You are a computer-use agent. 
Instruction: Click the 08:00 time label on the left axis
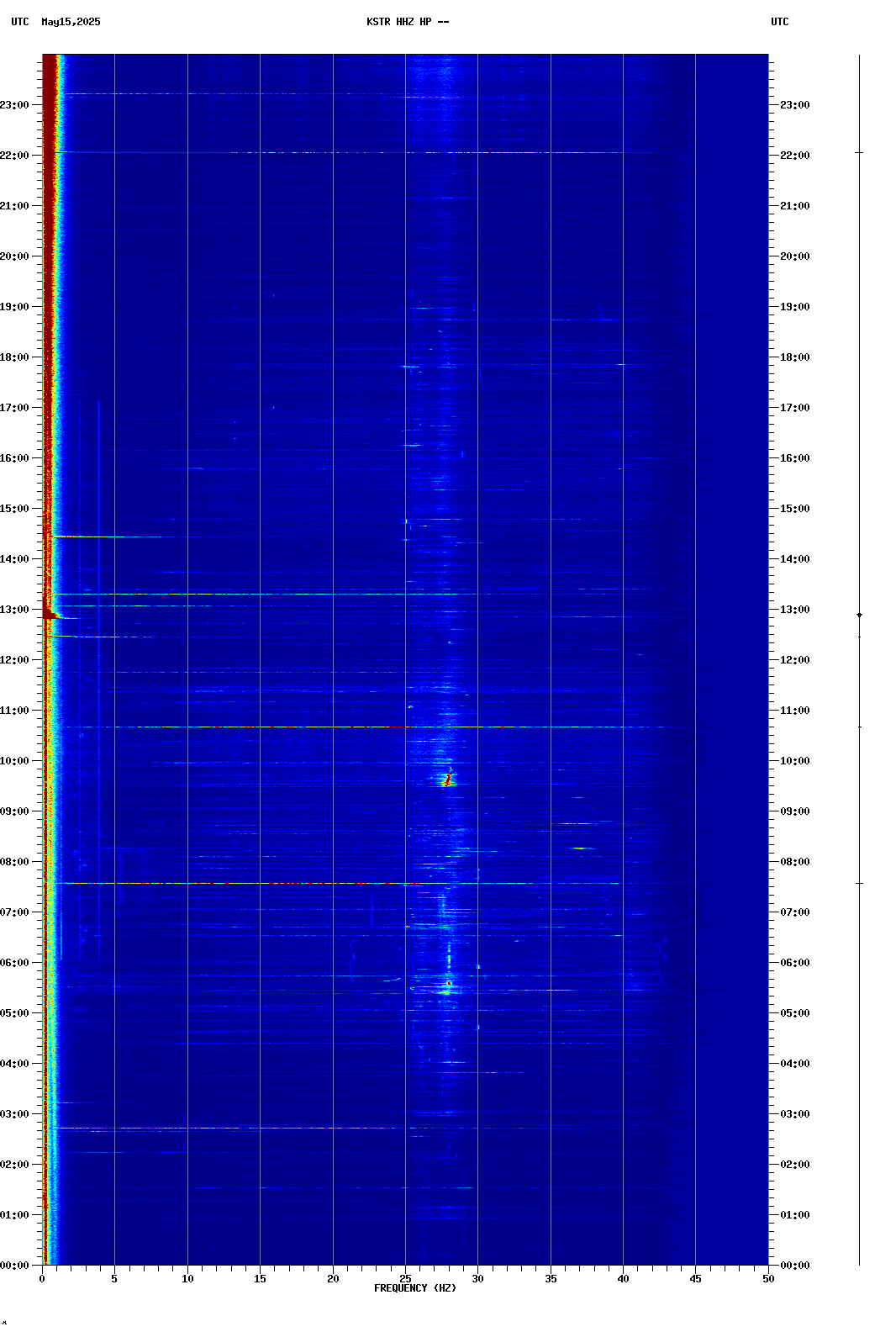point(15,862)
